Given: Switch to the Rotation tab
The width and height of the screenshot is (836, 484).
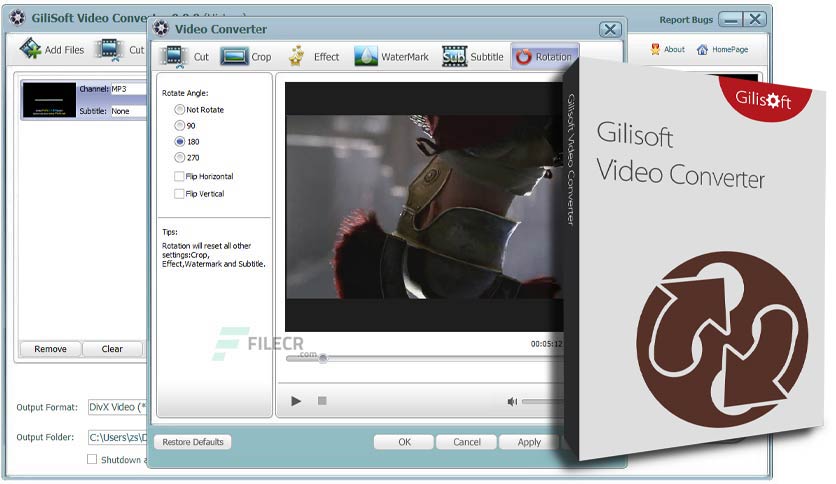Looking at the screenshot, I should click(544, 57).
